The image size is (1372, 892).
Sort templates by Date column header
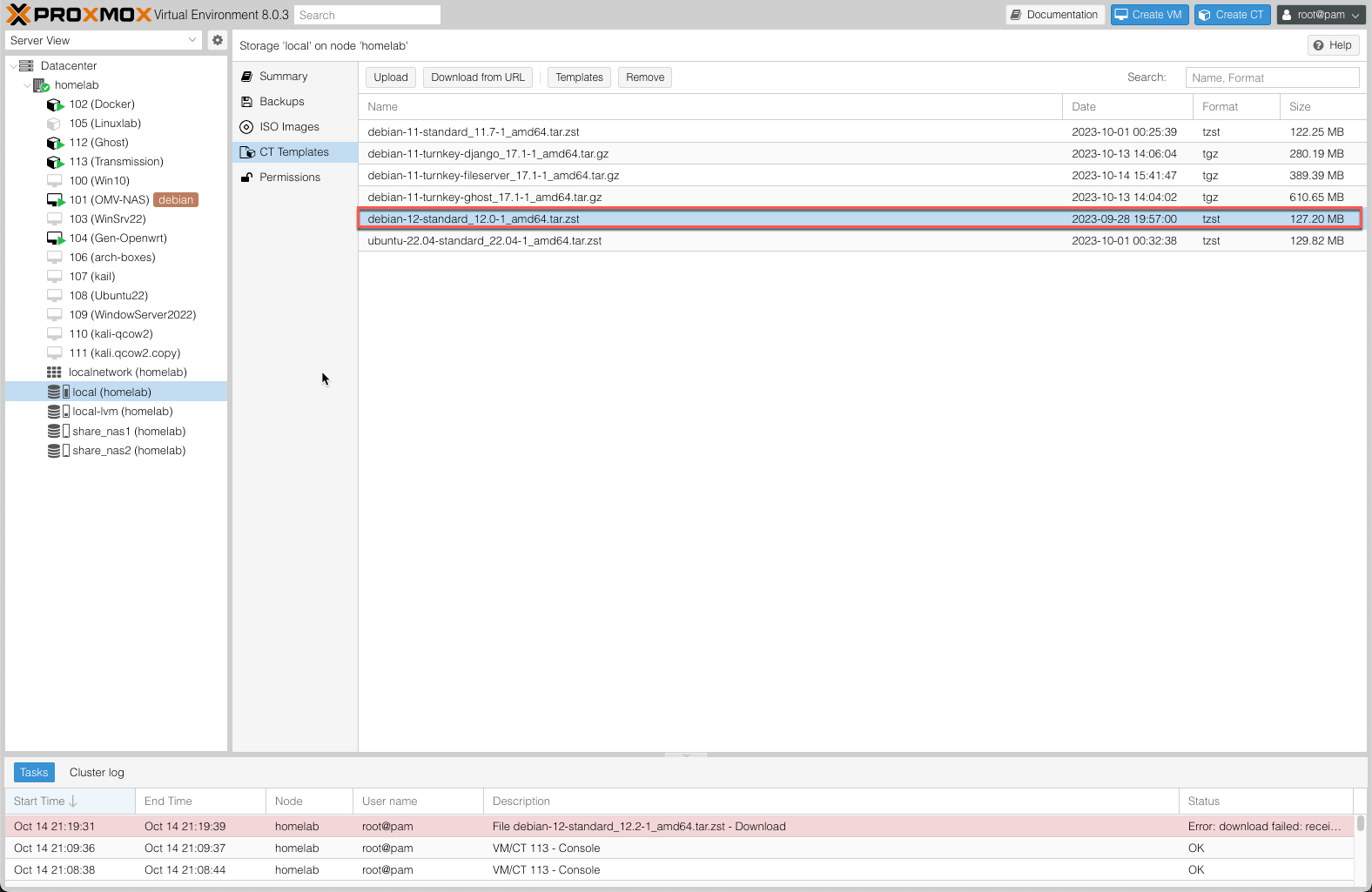(1127, 107)
